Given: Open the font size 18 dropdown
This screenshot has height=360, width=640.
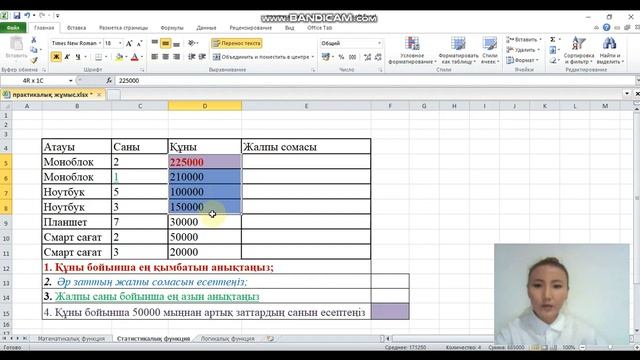Looking at the screenshot, I should coord(120,43).
